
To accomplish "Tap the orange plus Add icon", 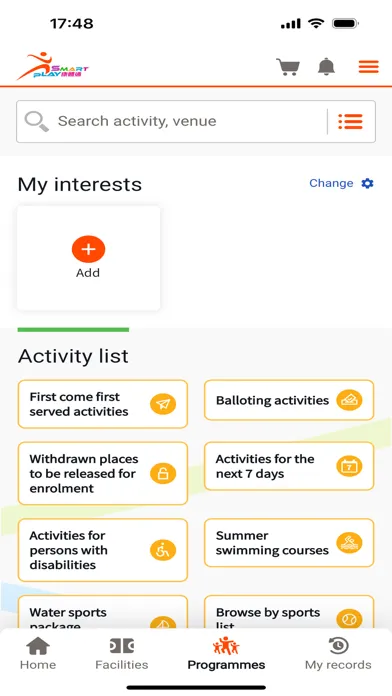I will pos(88,249).
